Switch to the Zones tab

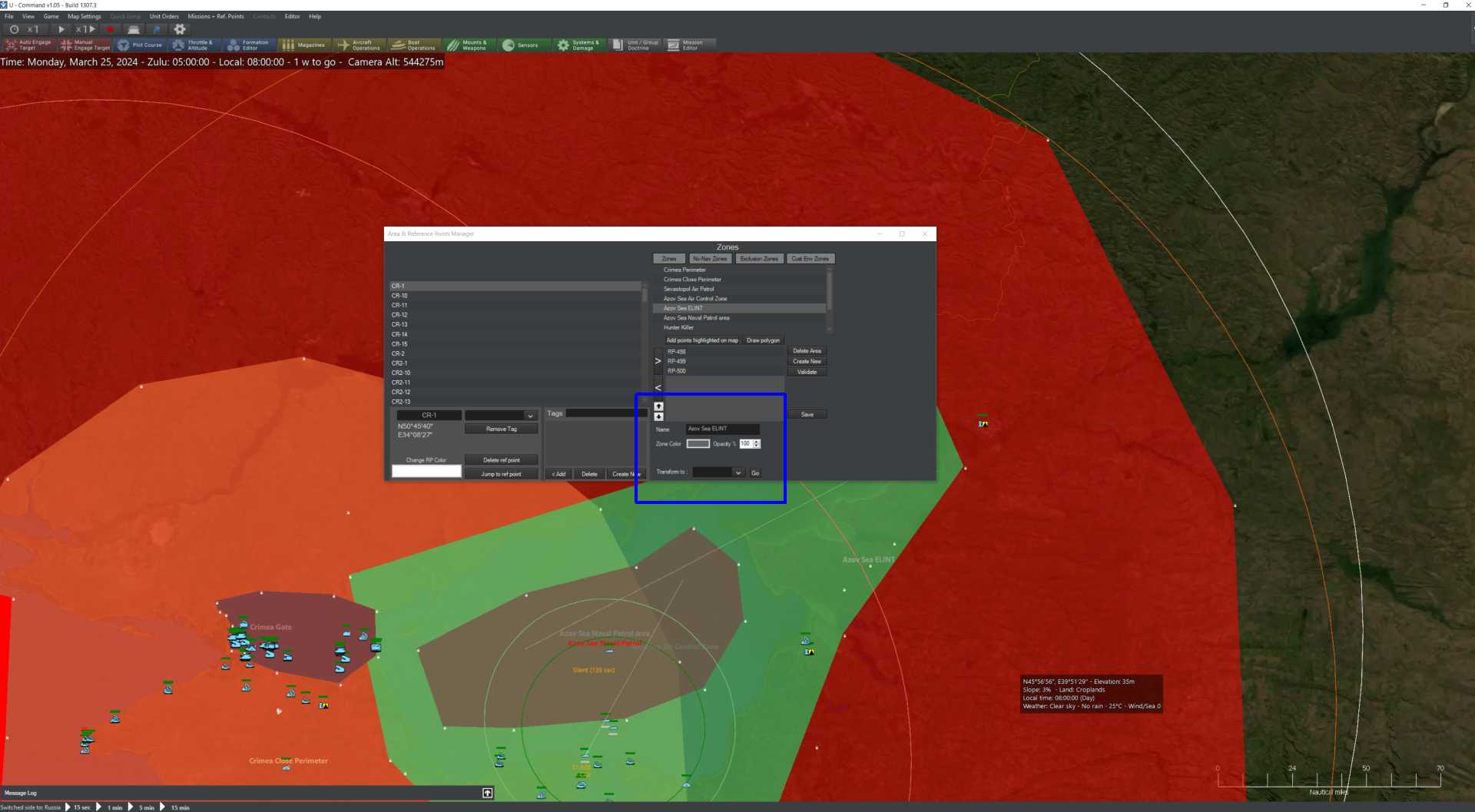(x=669, y=259)
